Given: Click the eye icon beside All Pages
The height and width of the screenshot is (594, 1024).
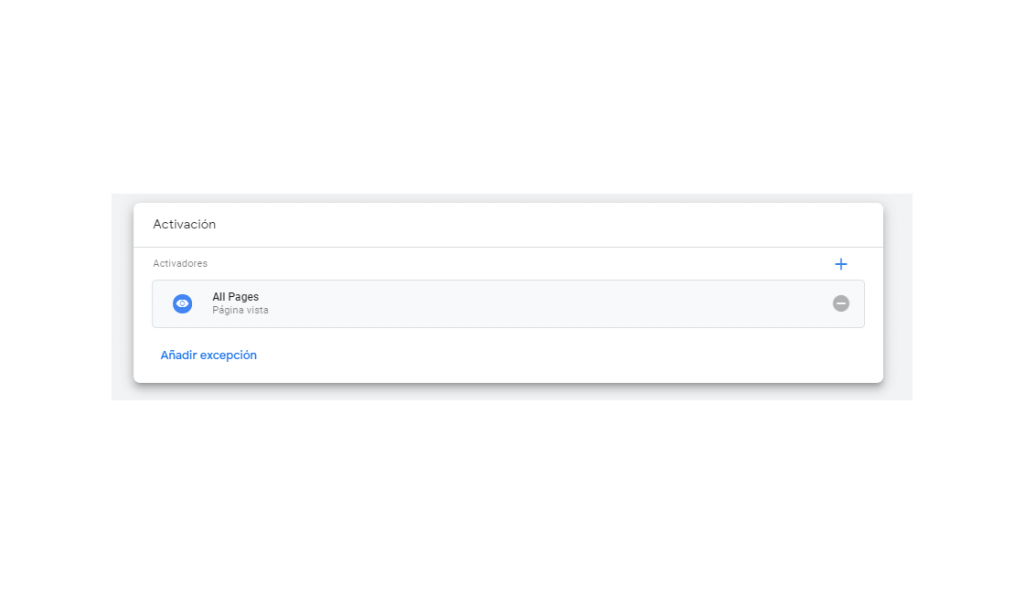Looking at the screenshot, I should 182,303.
